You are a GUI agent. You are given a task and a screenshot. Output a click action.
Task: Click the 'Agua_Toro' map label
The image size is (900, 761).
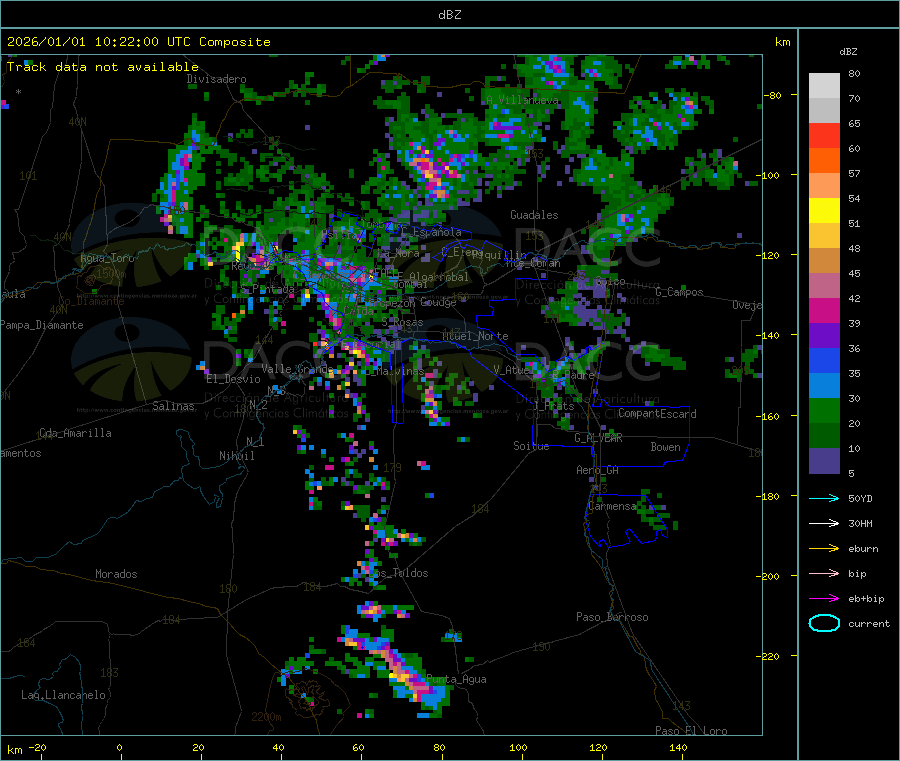click(107, 258)
